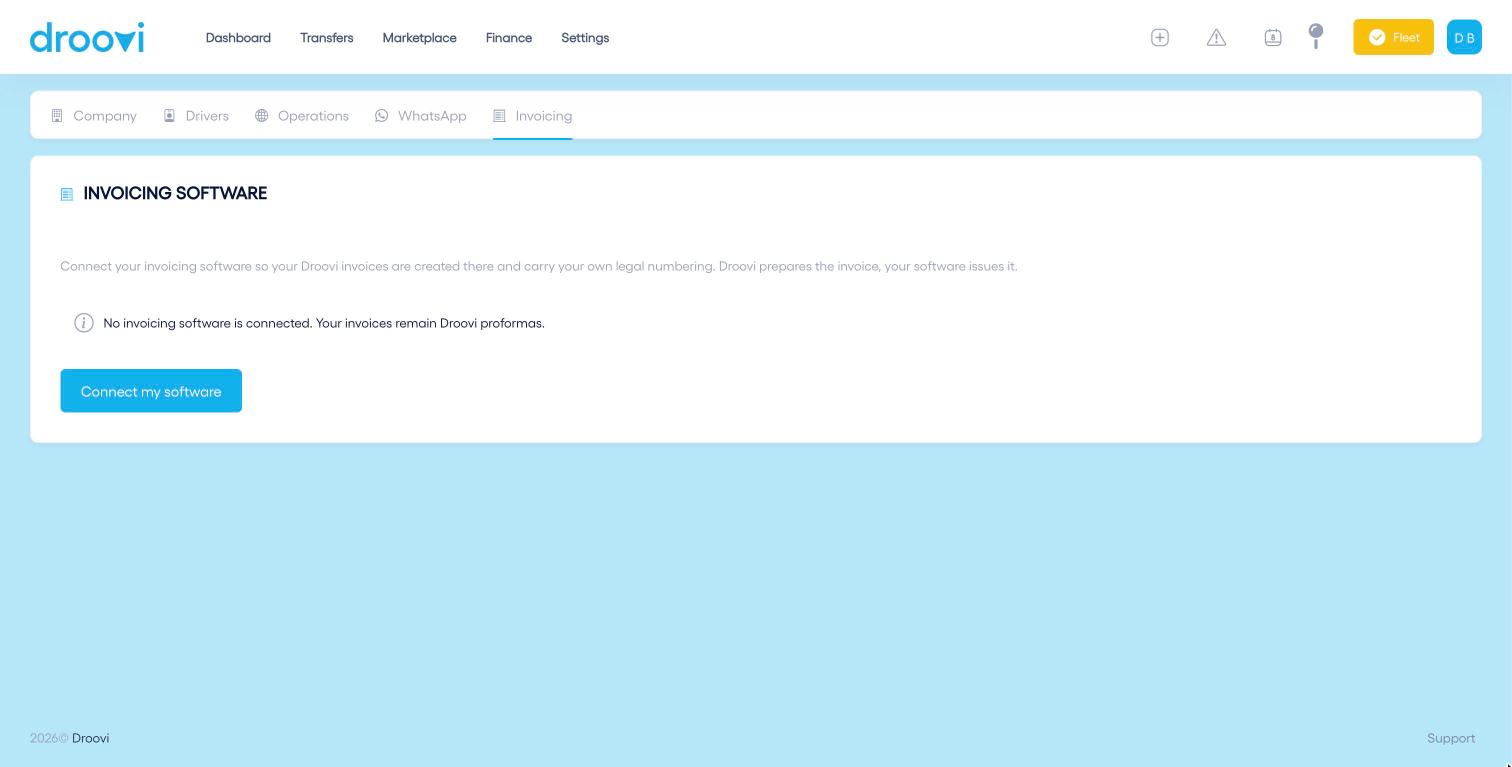Switch to the Operations tab
This screenshot has width=1512, height=767.
(x=302, y=116)
